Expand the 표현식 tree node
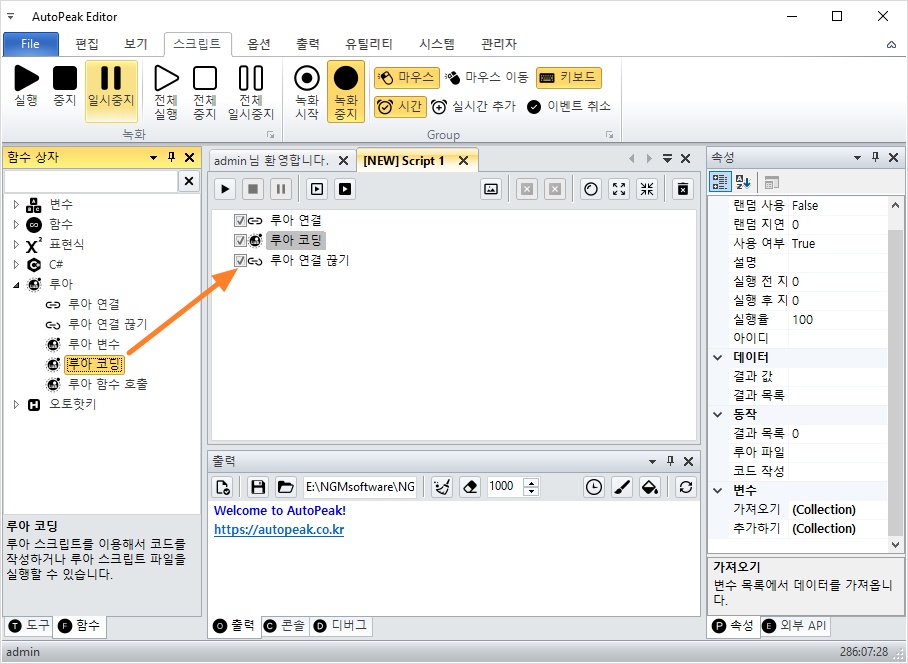Screen dimensions: 908x664 [x=16, y=244]
